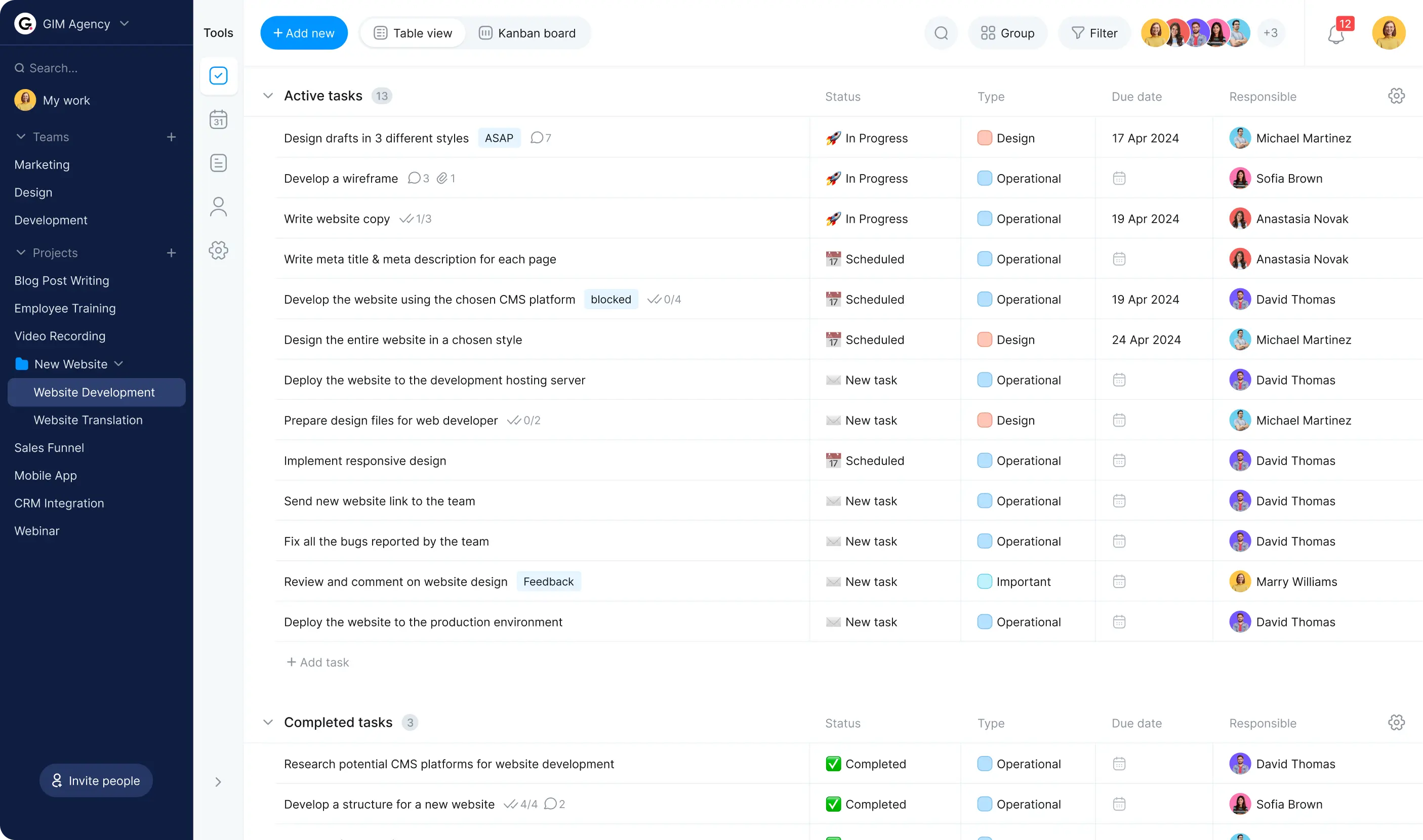Collapse the Completed tasks group
The image size is (1423, 840).
(268, 722)
